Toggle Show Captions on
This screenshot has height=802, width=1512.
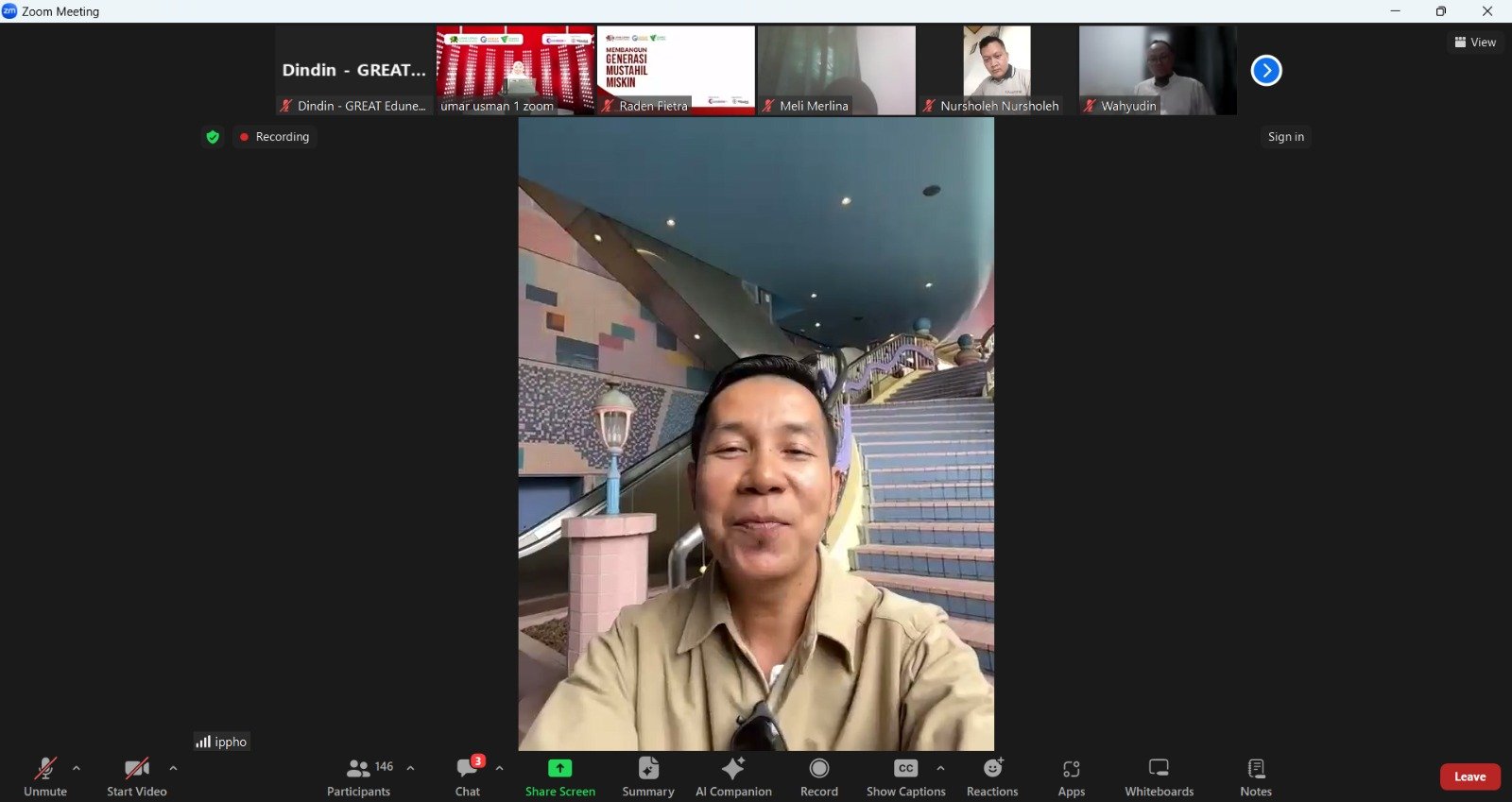pos(905,776)
